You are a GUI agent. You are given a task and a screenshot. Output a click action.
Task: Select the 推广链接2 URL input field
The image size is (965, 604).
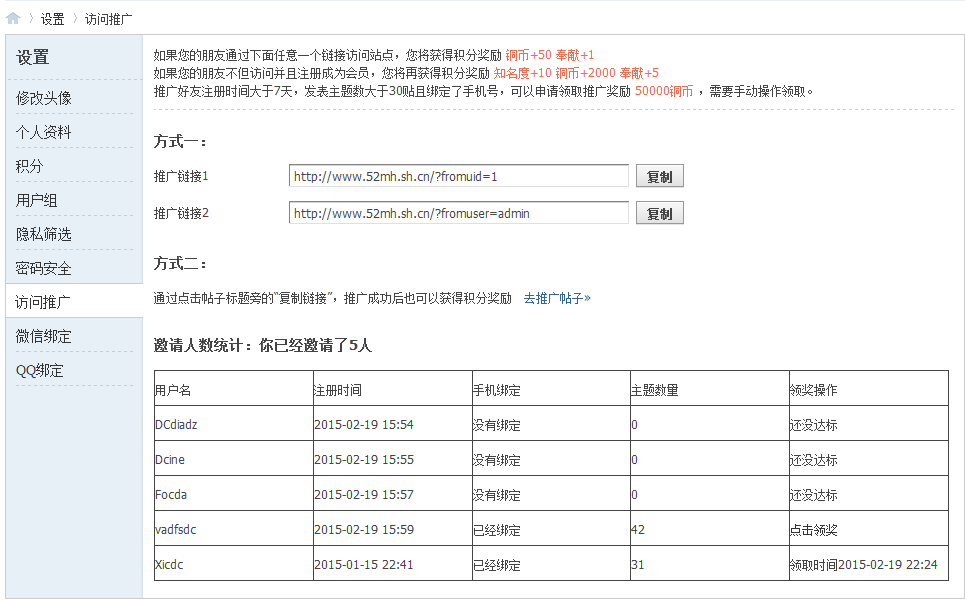click(x=457, y=212)
